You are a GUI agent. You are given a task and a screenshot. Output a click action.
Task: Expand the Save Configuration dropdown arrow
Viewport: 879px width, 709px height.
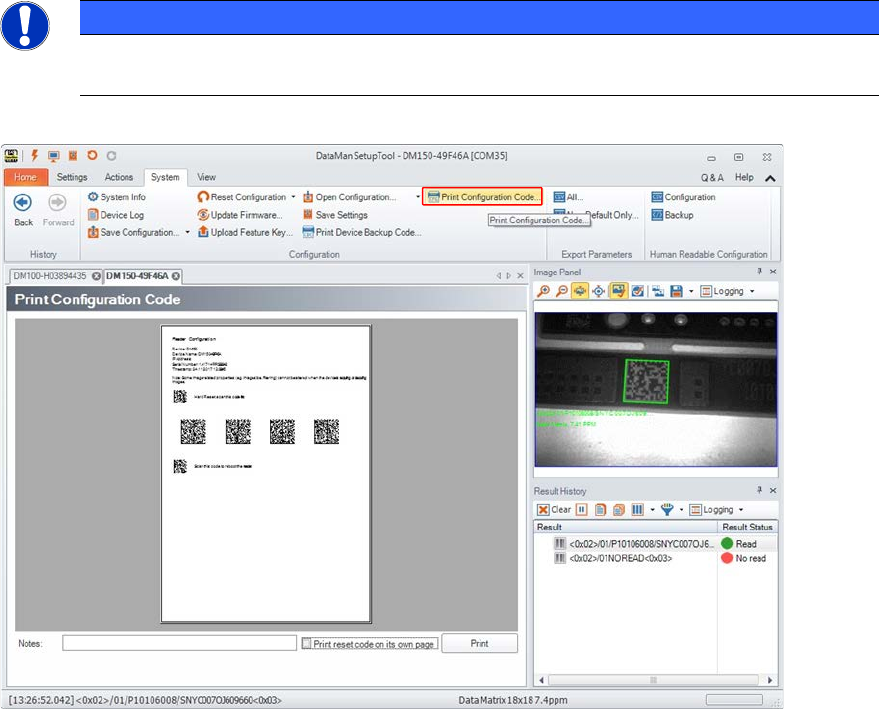pos(187,232)
